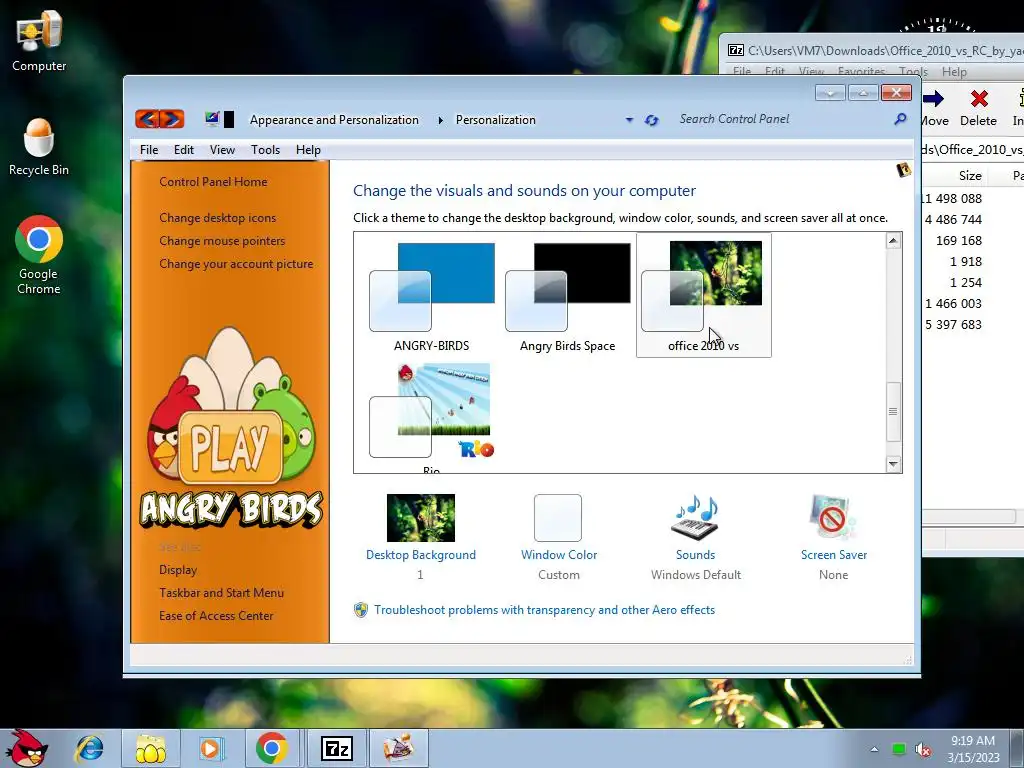1024x768 pixels.
Task: Switch to the 7-Zip taskbar button
Action: coord(337,749)
